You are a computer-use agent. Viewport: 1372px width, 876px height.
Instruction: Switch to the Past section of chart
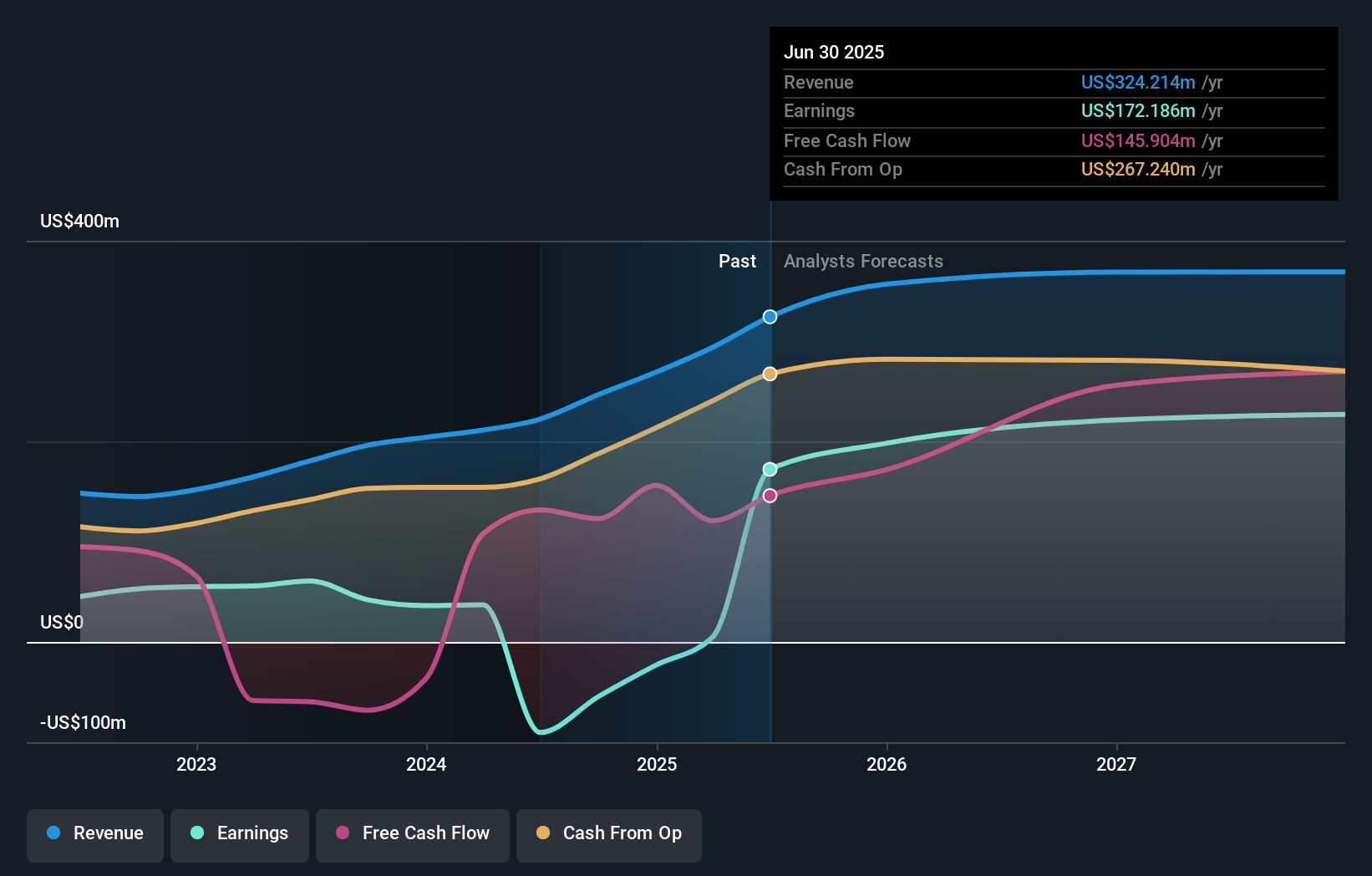click(737, 261)
